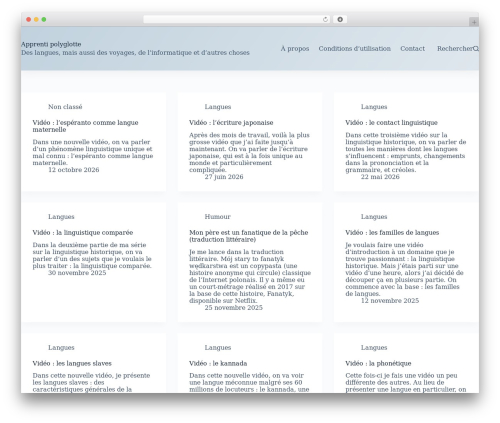Screen dimensions: 500x423
Task: Click the extension icon beside address bar
Action: click(x=340, y=20)
